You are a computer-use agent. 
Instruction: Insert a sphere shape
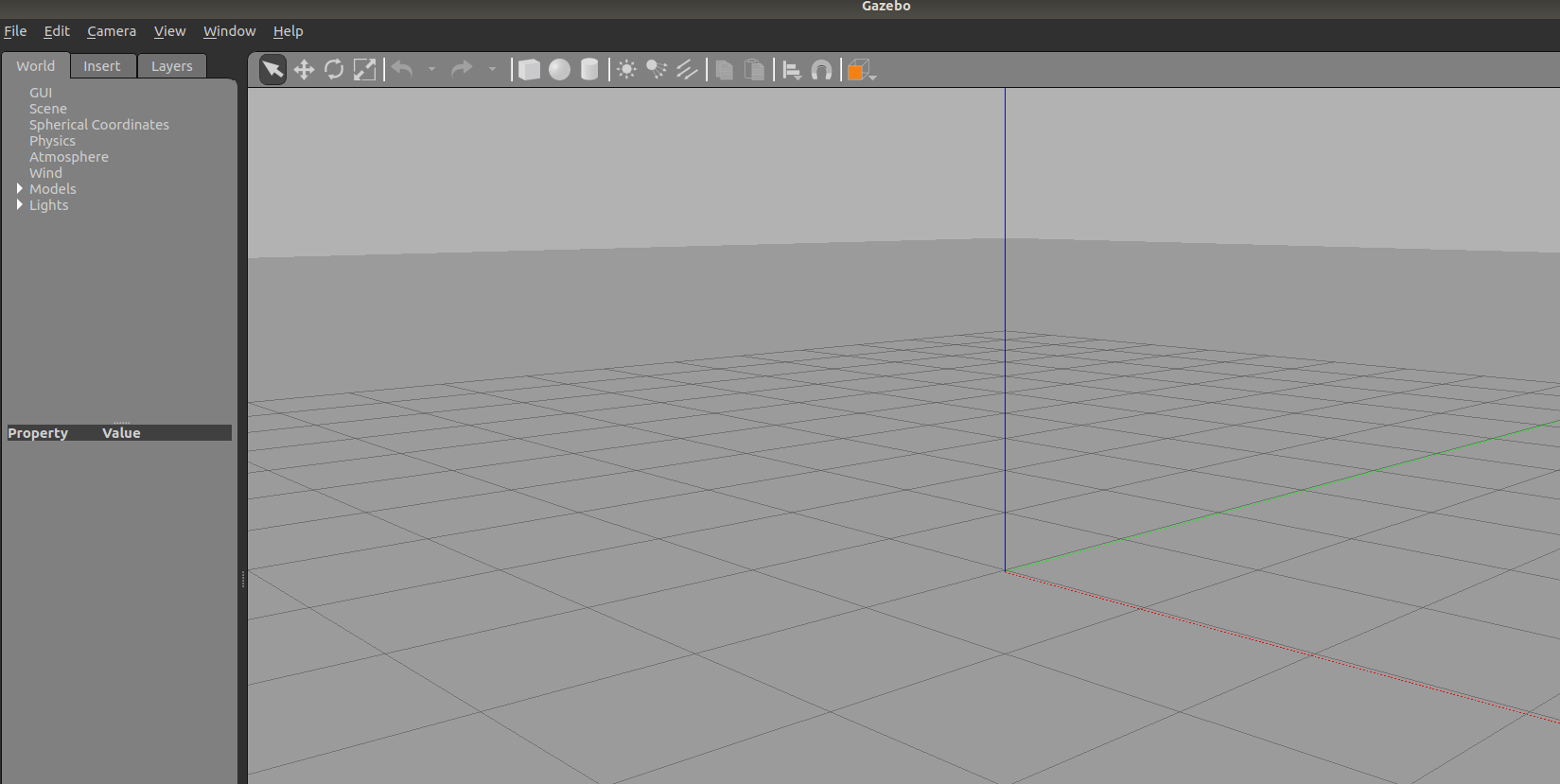(x=559, y=70)
